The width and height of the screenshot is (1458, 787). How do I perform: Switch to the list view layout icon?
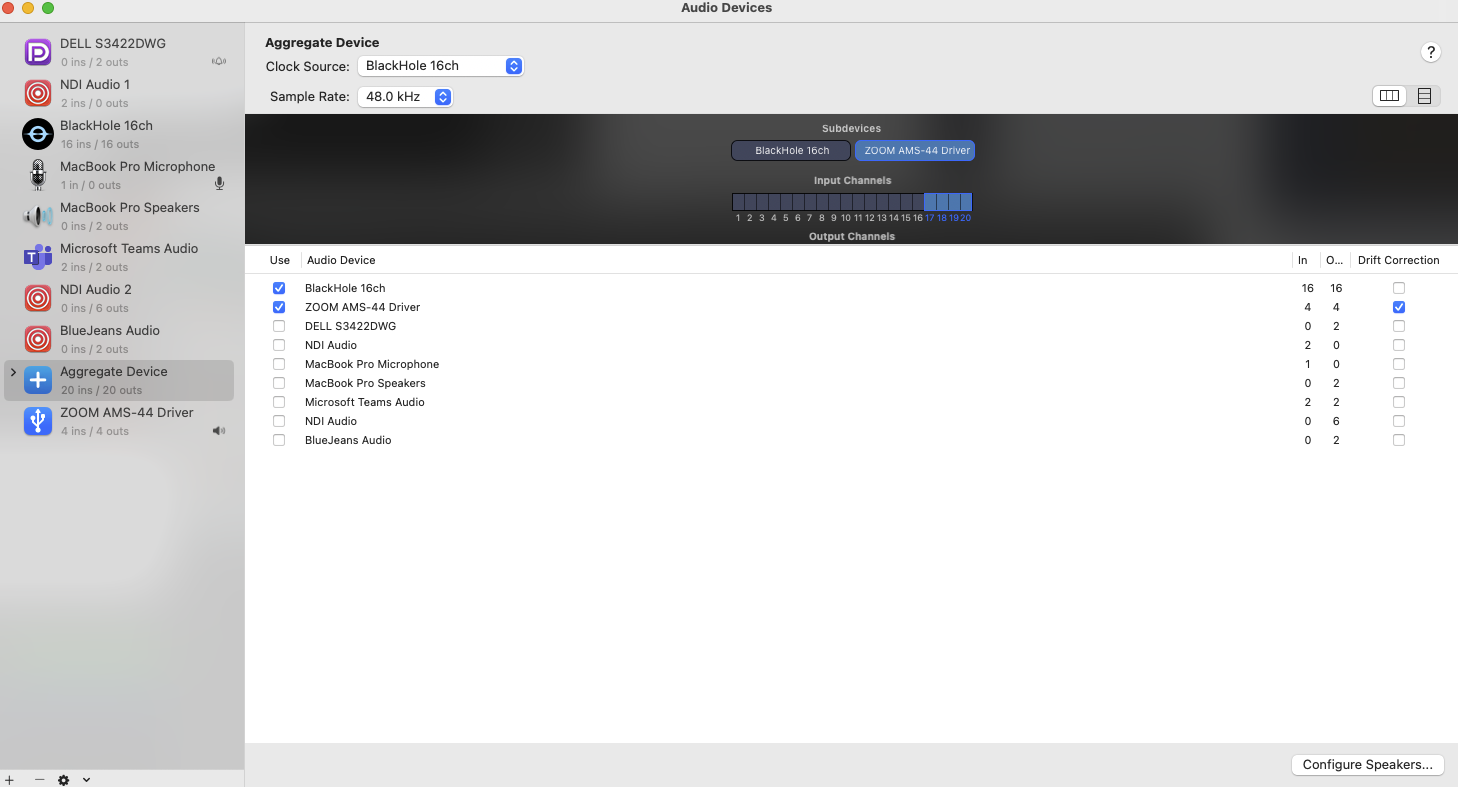click(x=1424, y=96)
